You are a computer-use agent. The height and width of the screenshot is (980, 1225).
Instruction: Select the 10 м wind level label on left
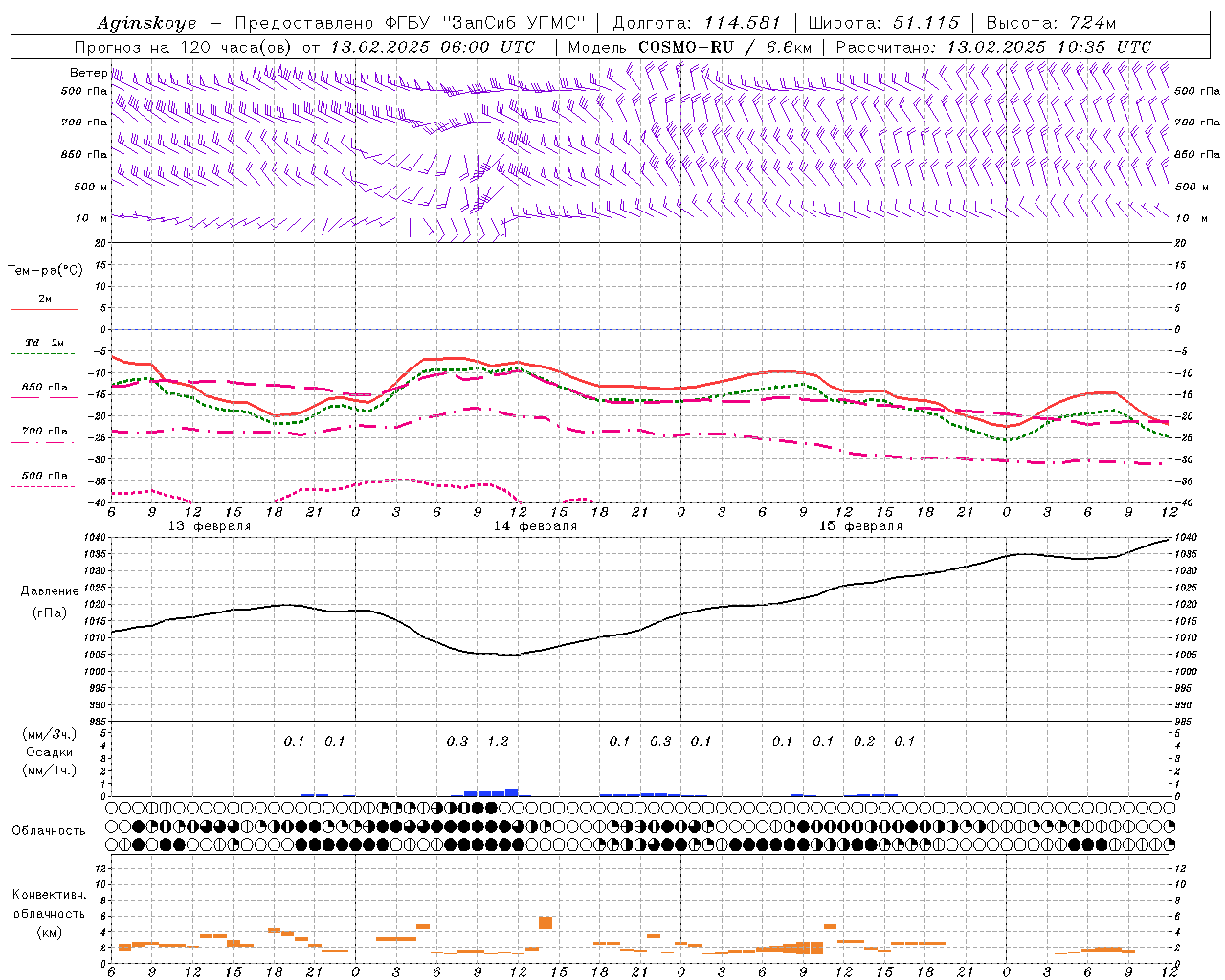tap(92, 218)
